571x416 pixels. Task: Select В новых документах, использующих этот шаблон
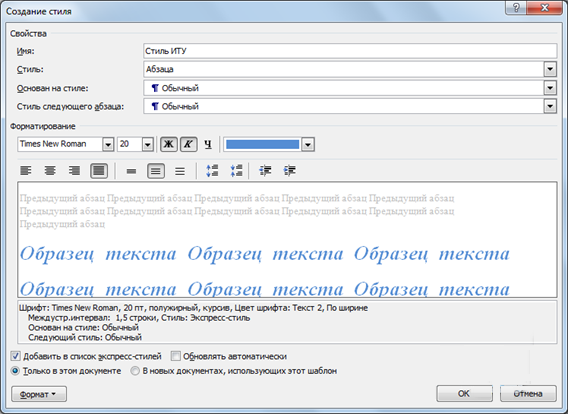click(135, 372)
